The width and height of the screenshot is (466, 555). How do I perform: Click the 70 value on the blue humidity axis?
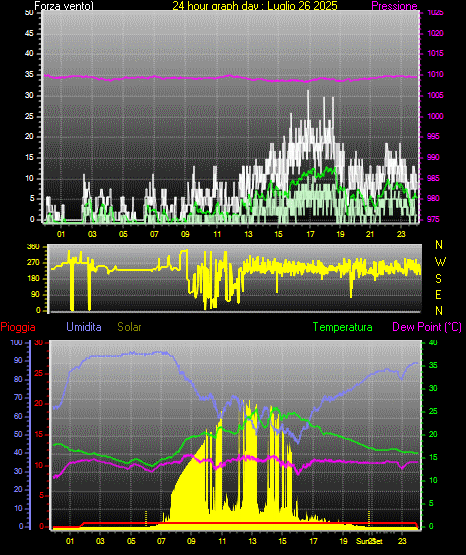18,397
